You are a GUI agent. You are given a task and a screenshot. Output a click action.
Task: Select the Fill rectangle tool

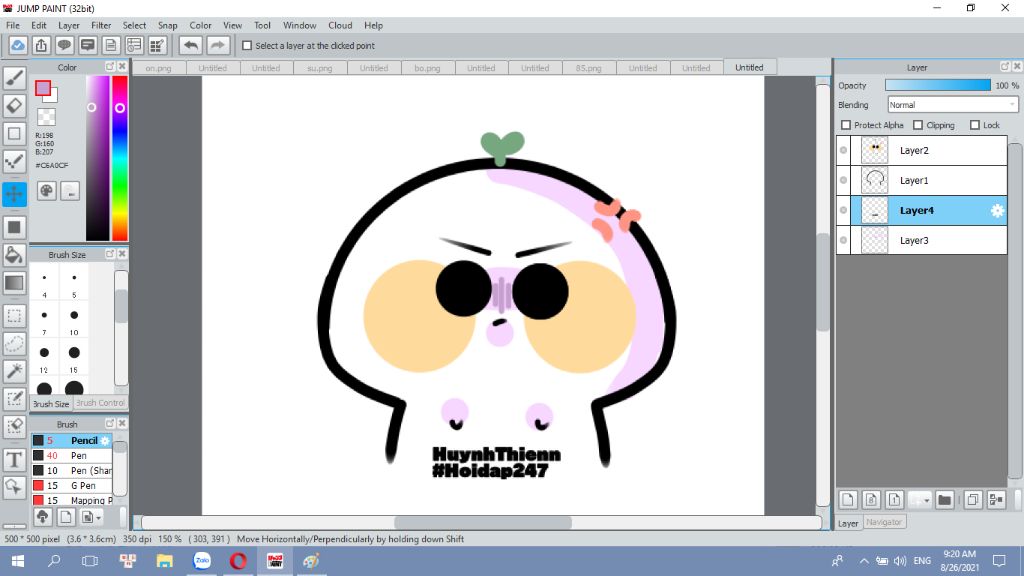[14, 227]
